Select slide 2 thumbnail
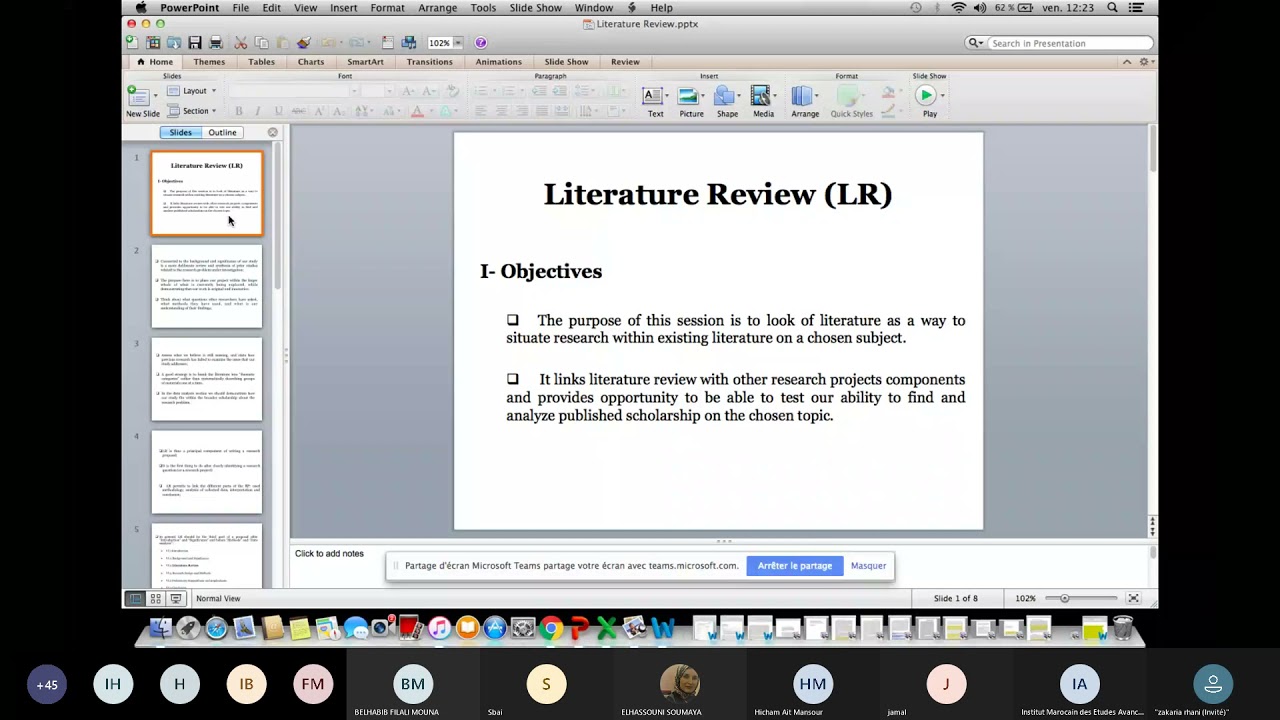The height and width of the screenshot is (720, 1280). [x=207, y=286]
